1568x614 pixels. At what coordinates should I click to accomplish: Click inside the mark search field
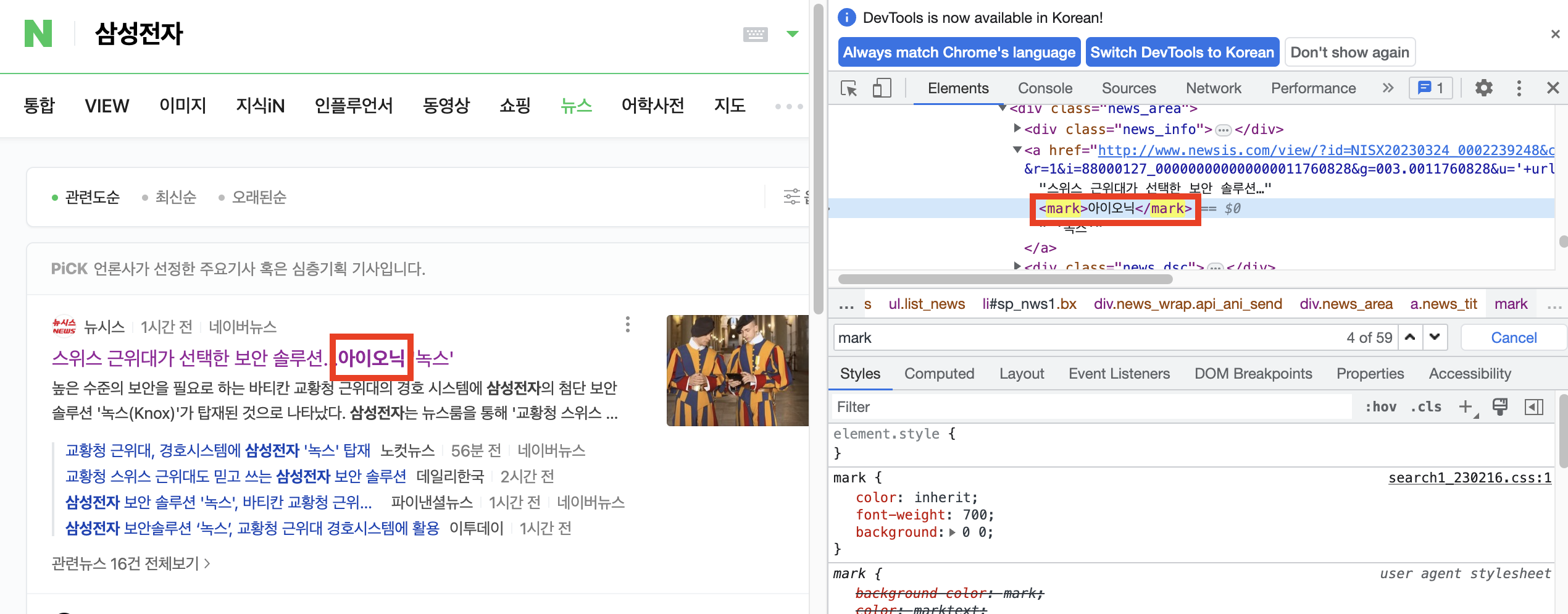(x=1049, y=337)
